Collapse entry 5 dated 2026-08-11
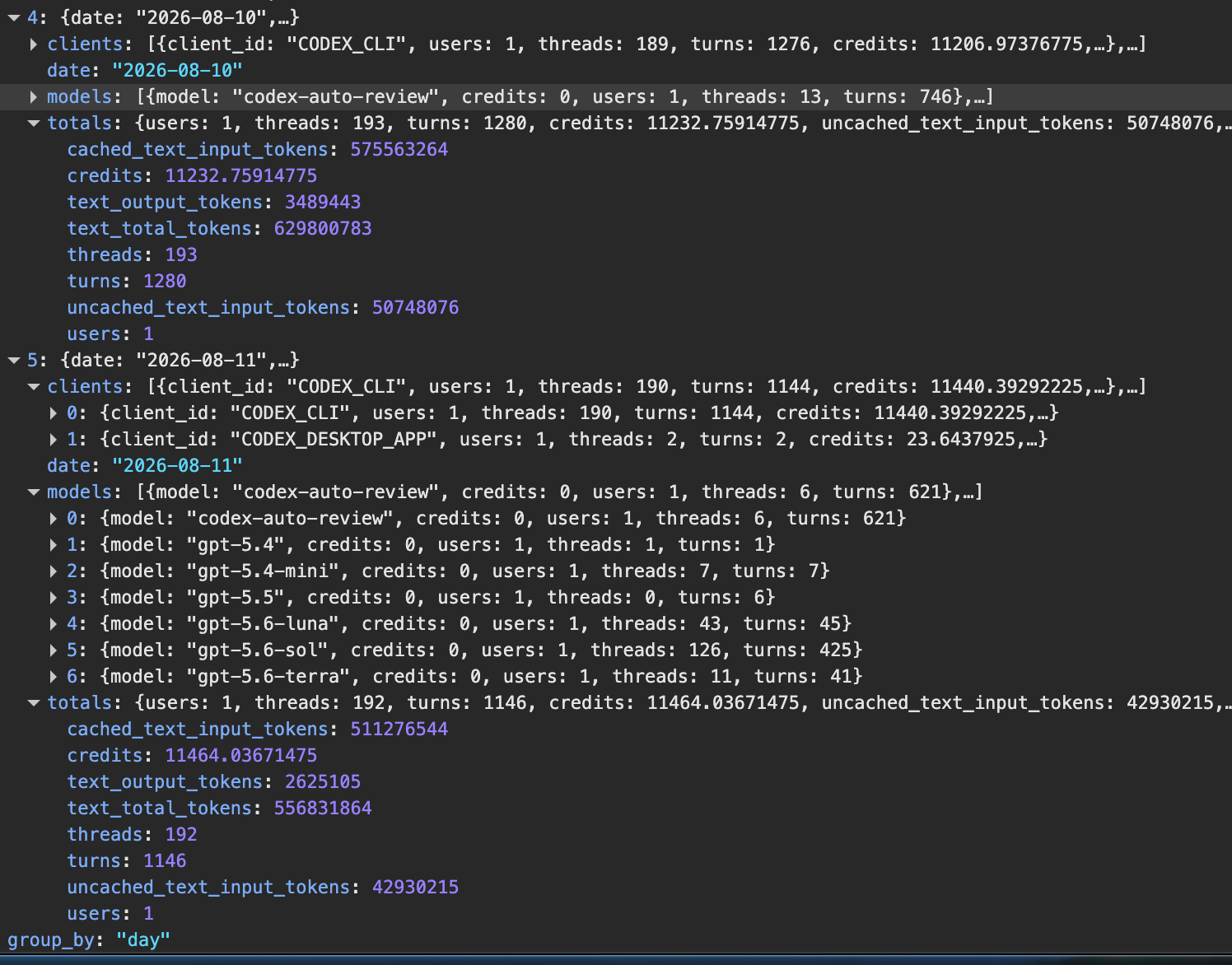 point(14,360)
